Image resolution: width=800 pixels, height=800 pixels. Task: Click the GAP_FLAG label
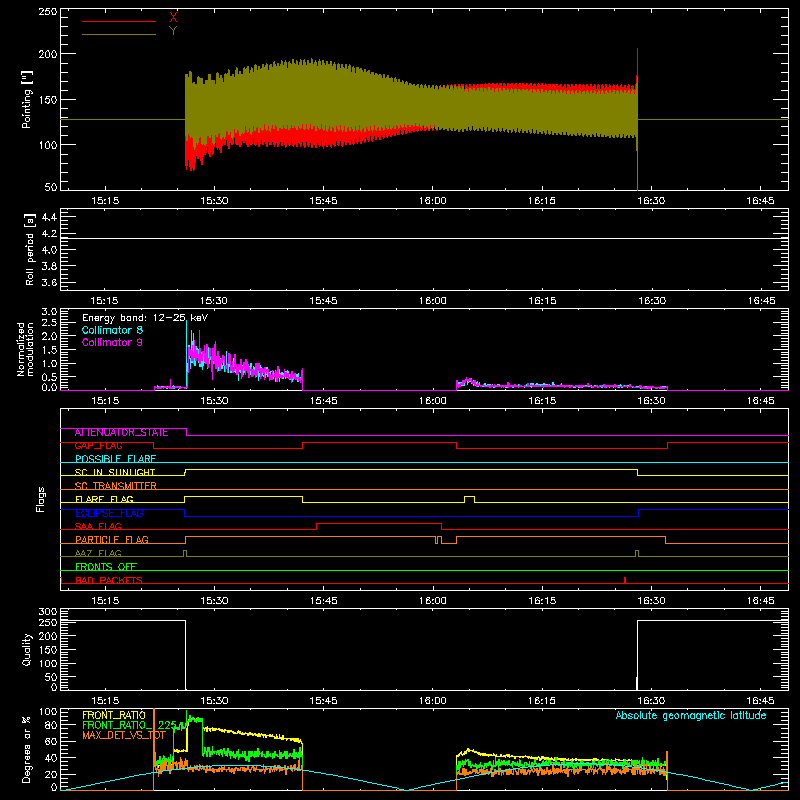(x=98, y=446)
